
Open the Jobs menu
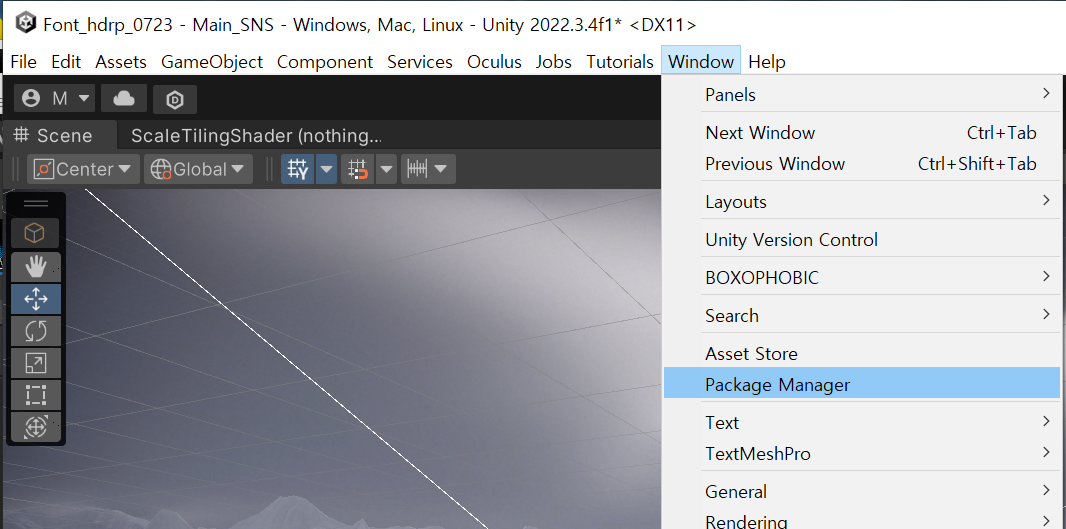pos(553,61)
